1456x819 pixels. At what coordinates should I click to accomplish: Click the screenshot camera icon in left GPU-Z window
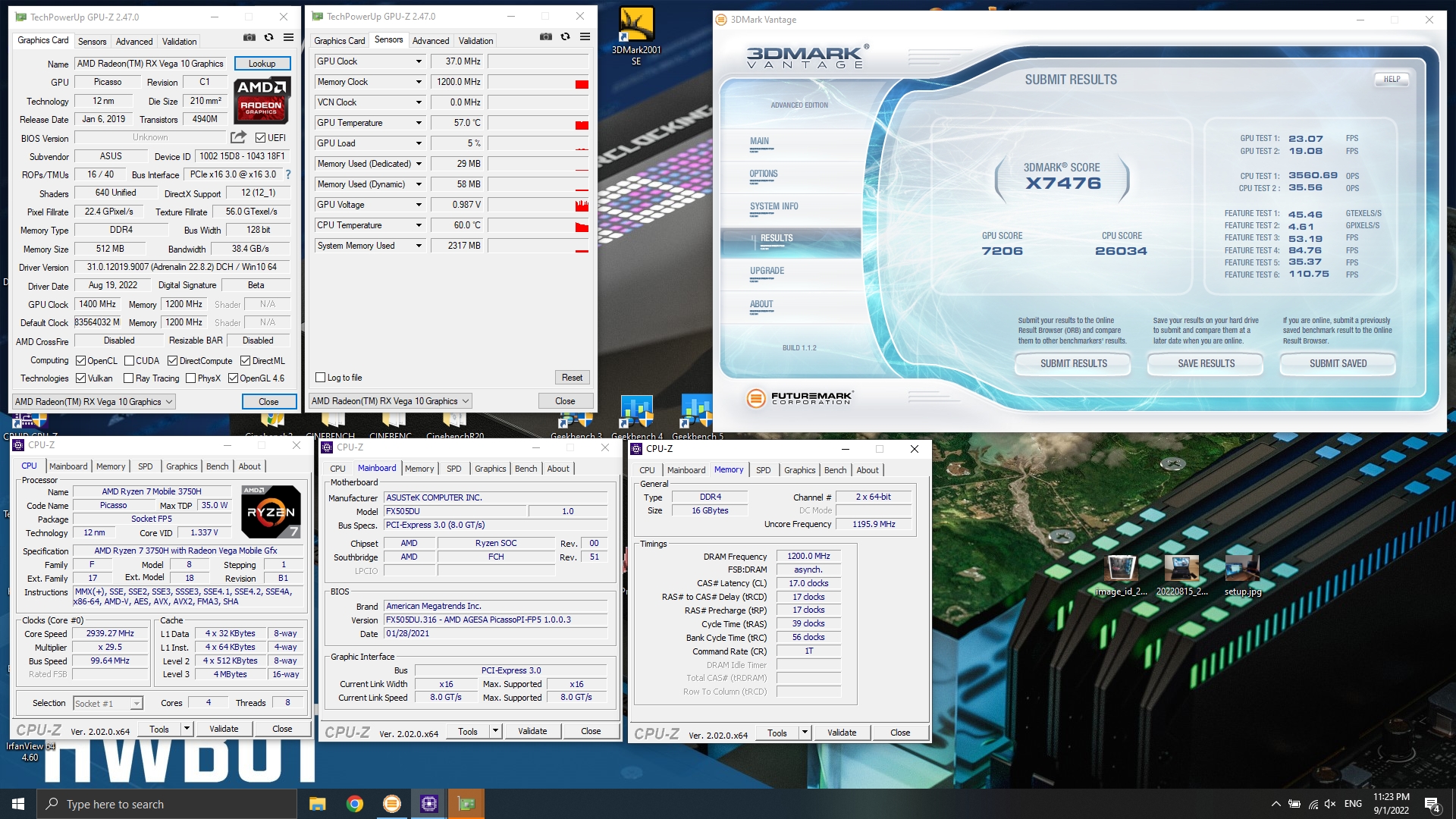point(249,37)
